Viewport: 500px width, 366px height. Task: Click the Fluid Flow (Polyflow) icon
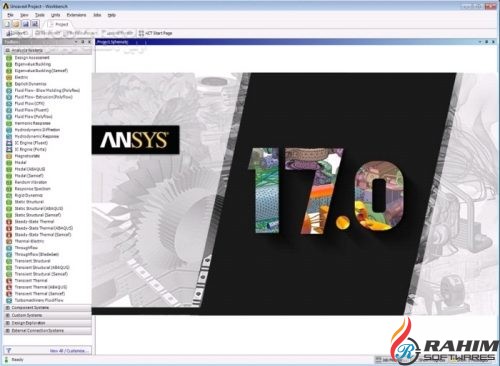[x=9, y=117]
